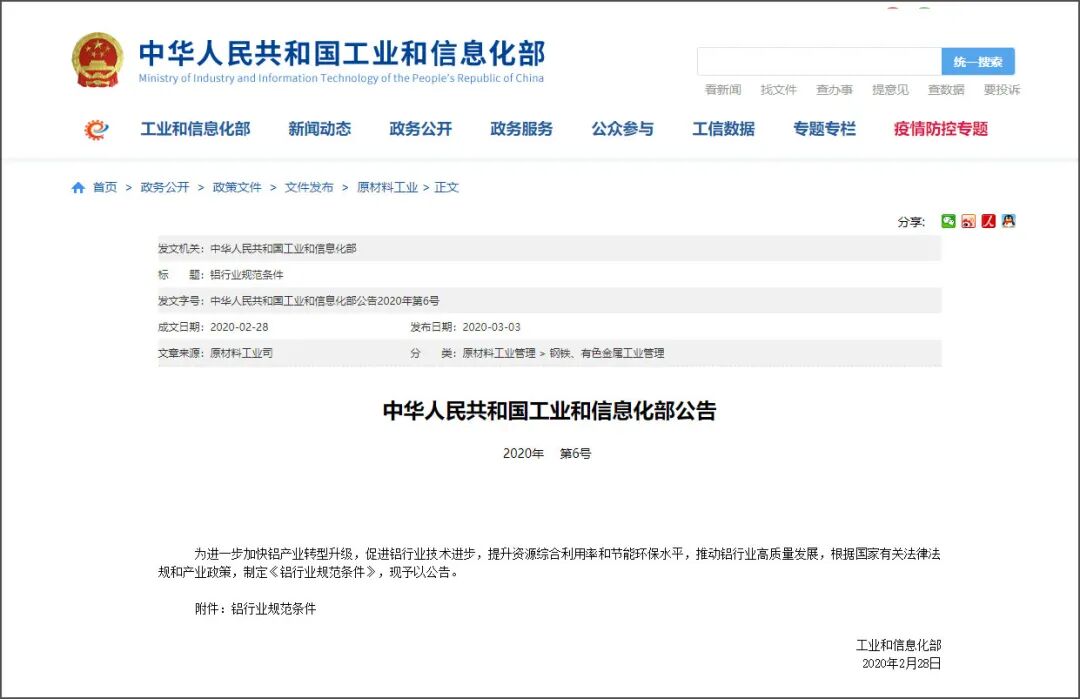Select 查办事 search shortcut
Viewport: 1080px width, 699px height.
pyautogui.click(x=834, y=90)
